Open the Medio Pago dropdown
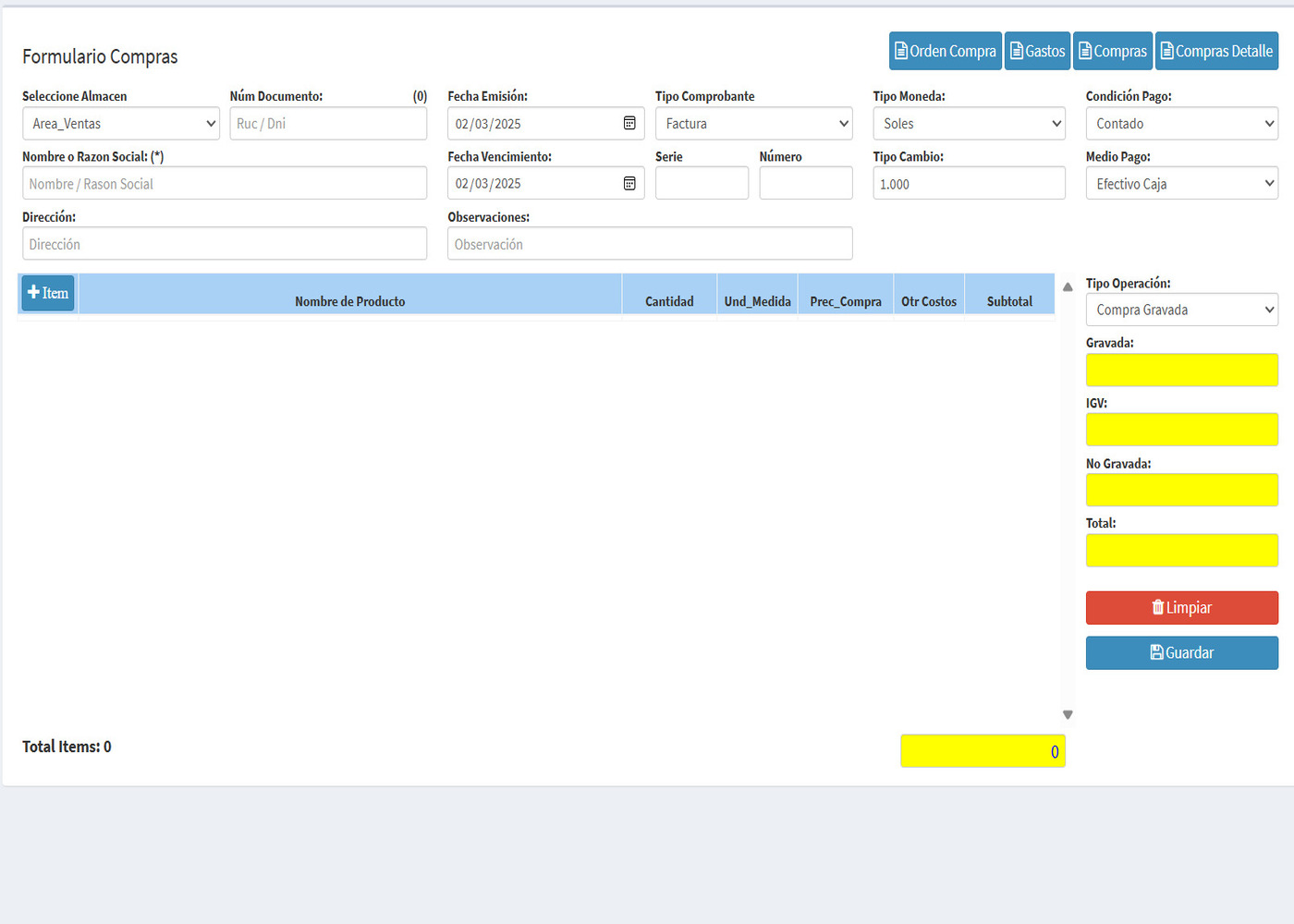 [x=1181, y=184]
